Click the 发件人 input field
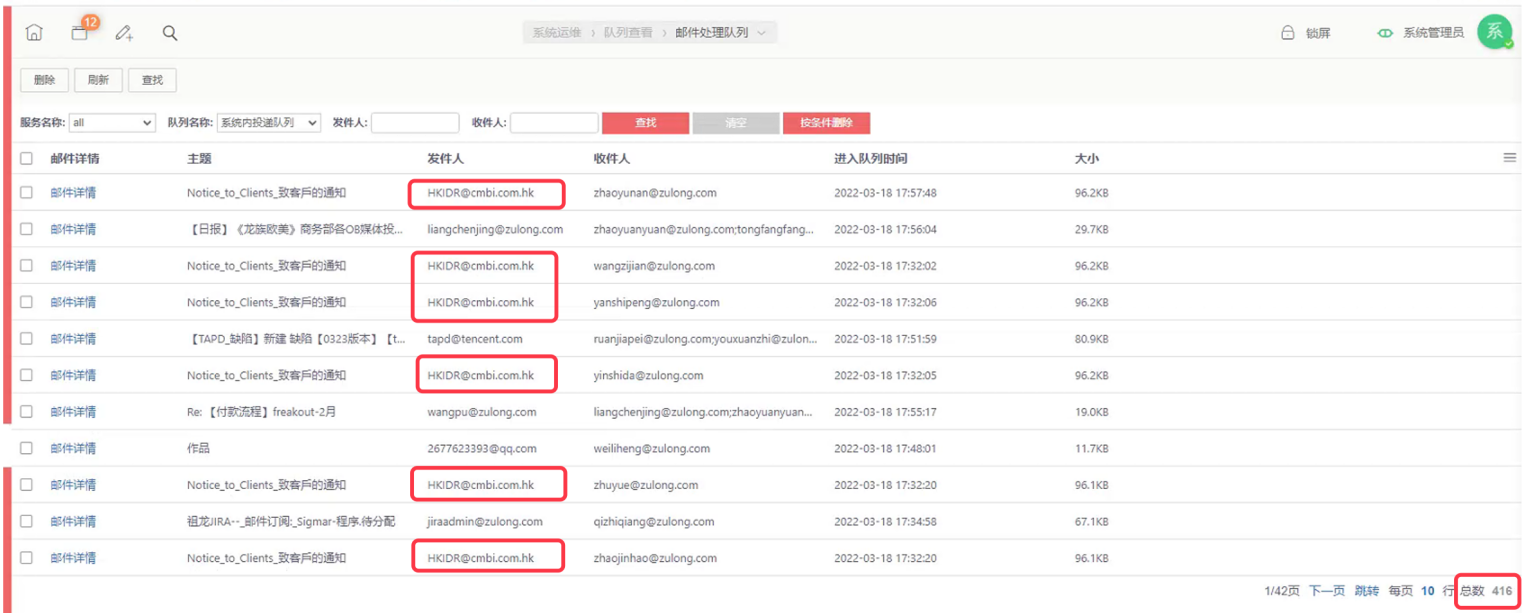Image resolution: width=1526 pixels, height=613 pixels. 414,123
